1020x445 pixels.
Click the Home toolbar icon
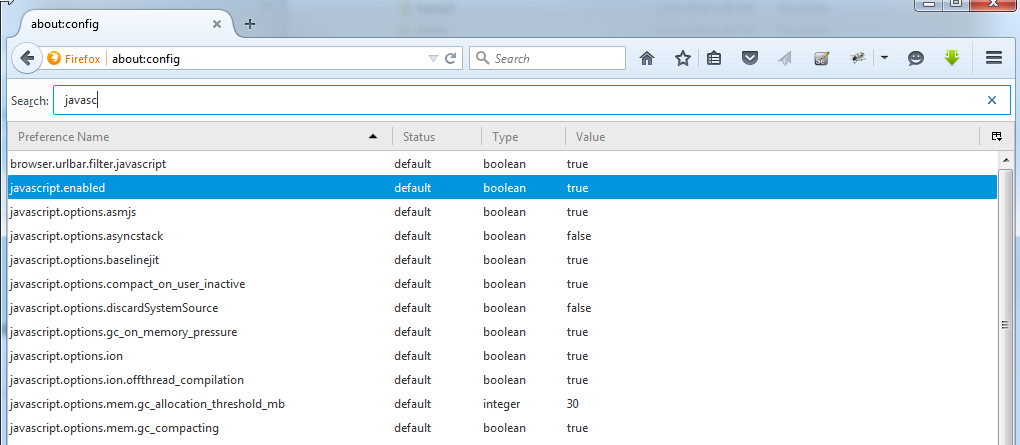click(x=647, y=59)
